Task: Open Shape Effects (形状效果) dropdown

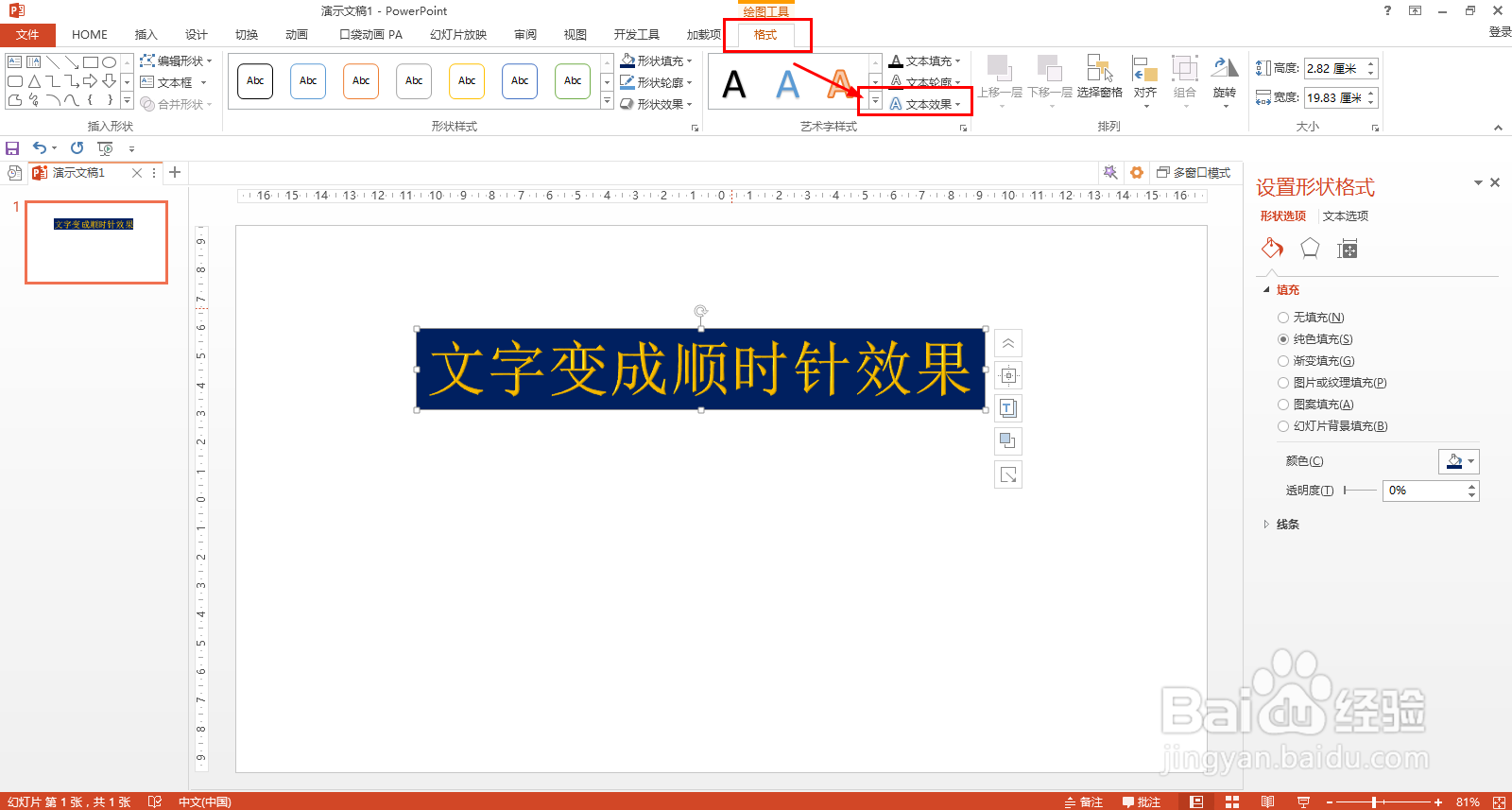Action: tap(657, 104)
